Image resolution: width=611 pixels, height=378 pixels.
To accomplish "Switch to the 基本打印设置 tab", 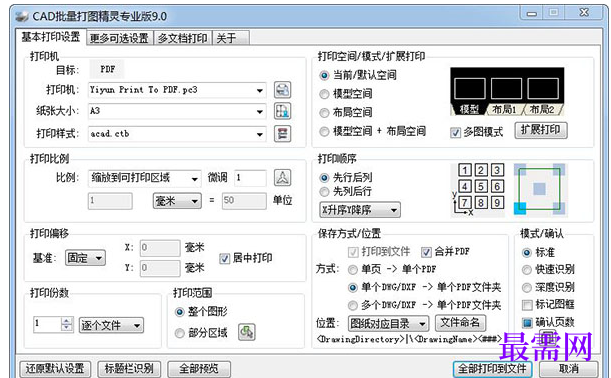I will pyautogui.click(x=51, y=37).
